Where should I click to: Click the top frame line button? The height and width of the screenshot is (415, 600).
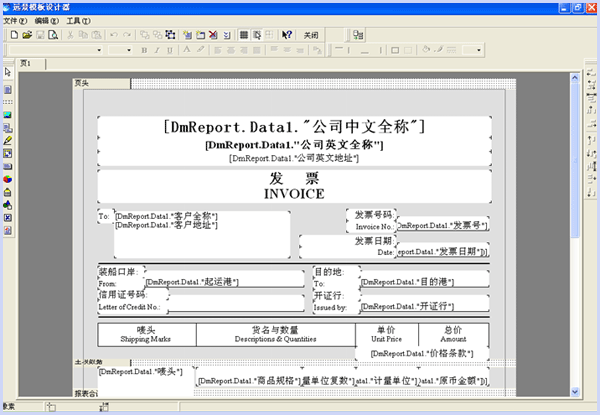[339, 50]
